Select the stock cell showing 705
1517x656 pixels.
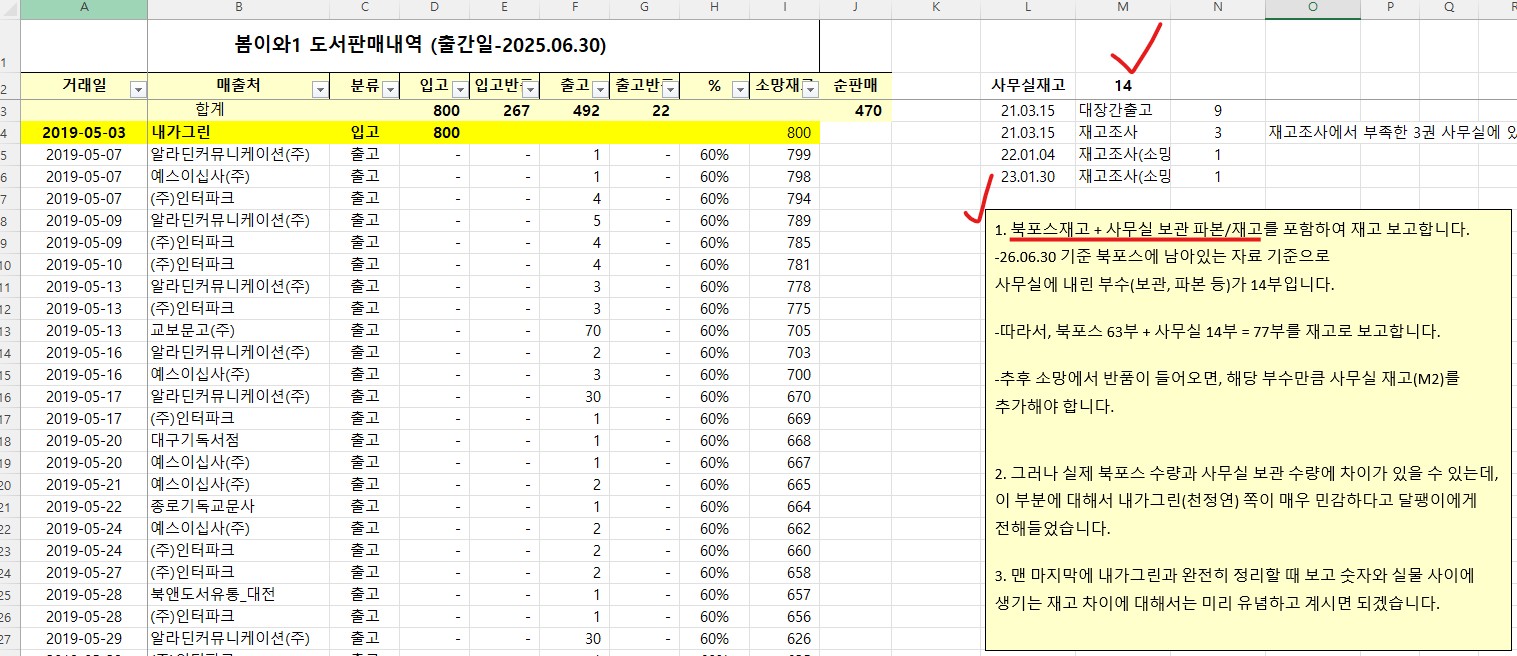click(785, 330)
